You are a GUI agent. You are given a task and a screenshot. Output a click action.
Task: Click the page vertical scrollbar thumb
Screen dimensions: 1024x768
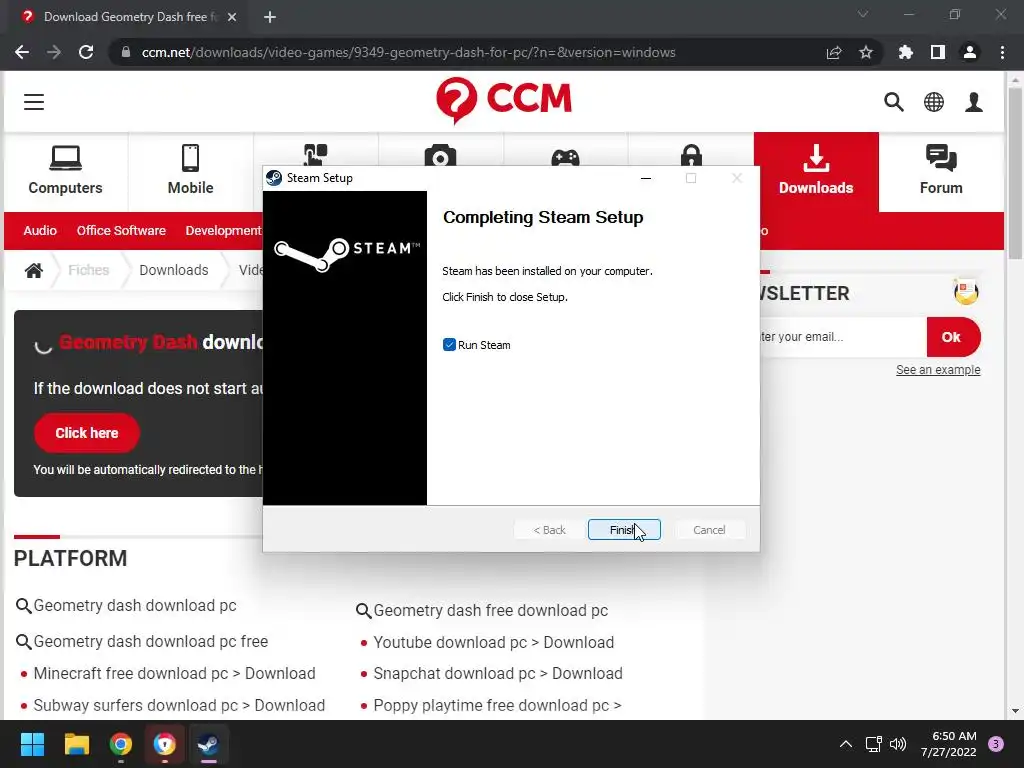(1014, 174)
